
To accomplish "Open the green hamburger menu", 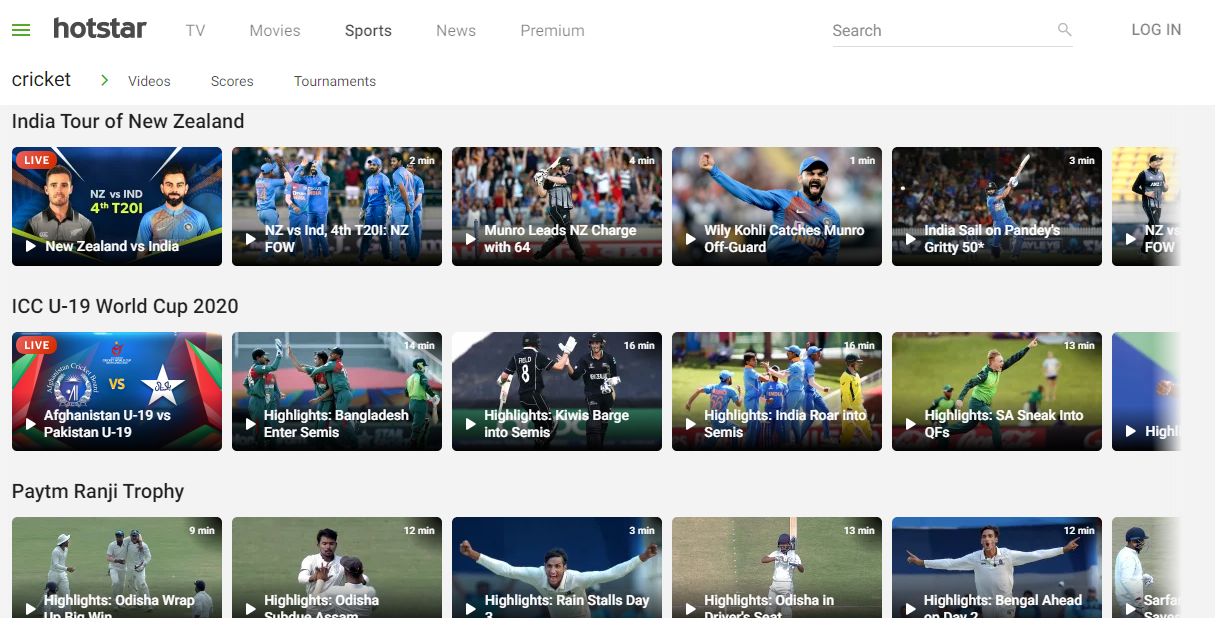I will (x=21, y=30).
